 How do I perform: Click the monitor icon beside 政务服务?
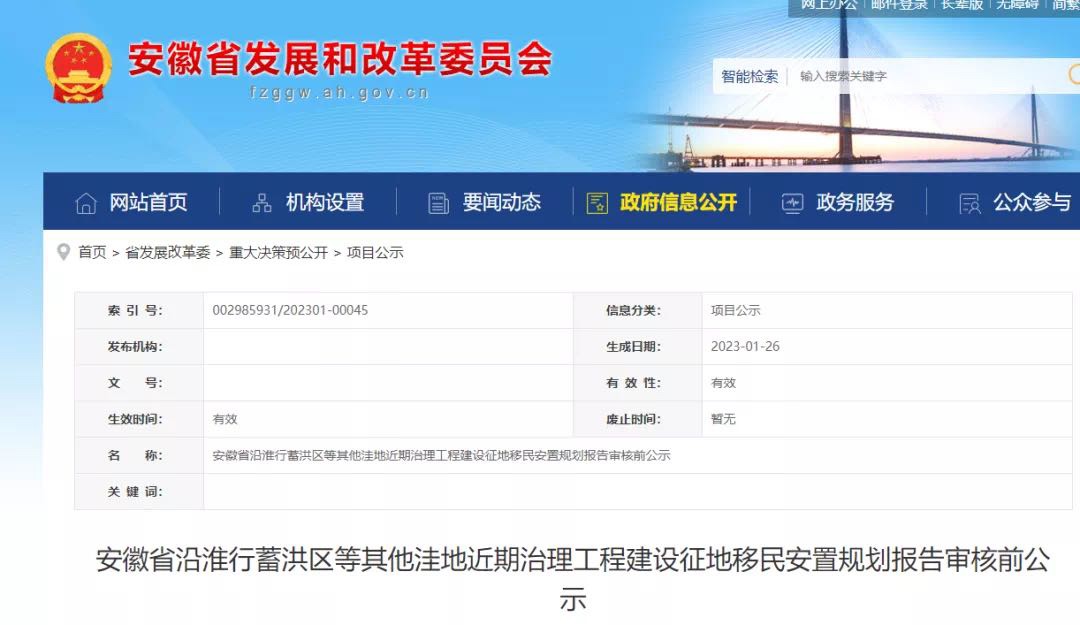tap(792, 203)
